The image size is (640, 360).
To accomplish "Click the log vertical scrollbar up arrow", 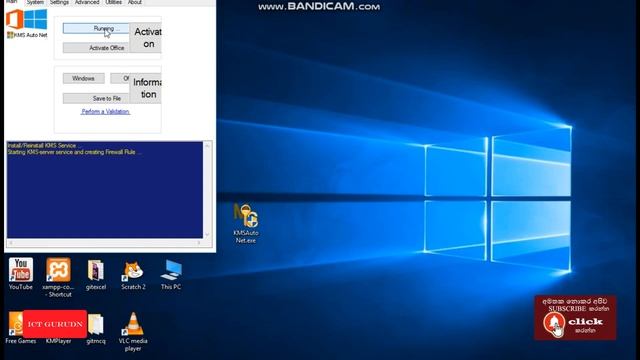I will click(x=207, y=146).
